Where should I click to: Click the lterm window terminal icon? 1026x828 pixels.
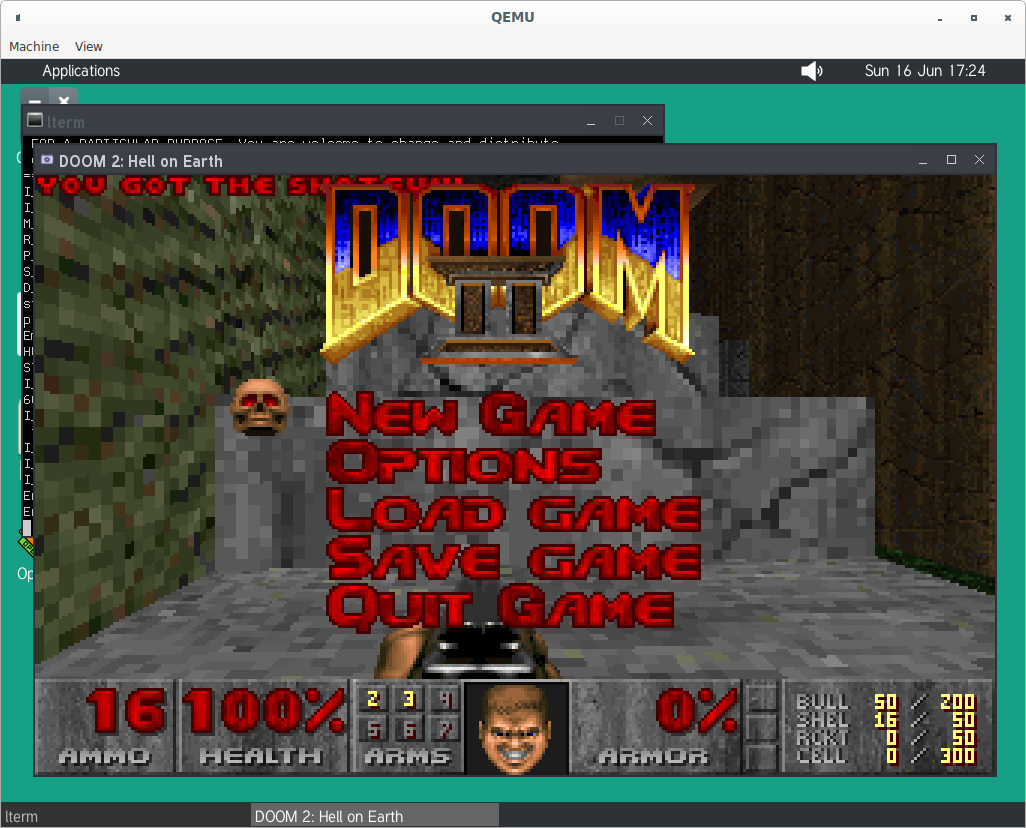[35, 120]
